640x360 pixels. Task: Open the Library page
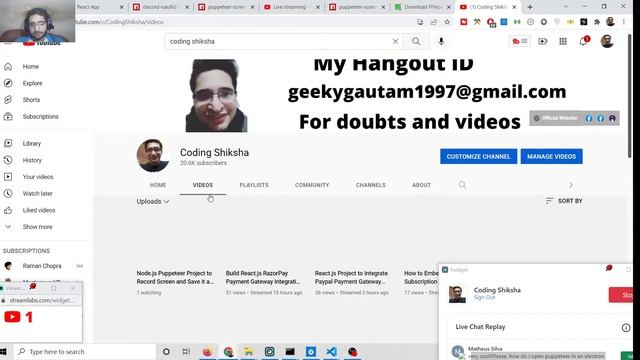pos(31,144)
